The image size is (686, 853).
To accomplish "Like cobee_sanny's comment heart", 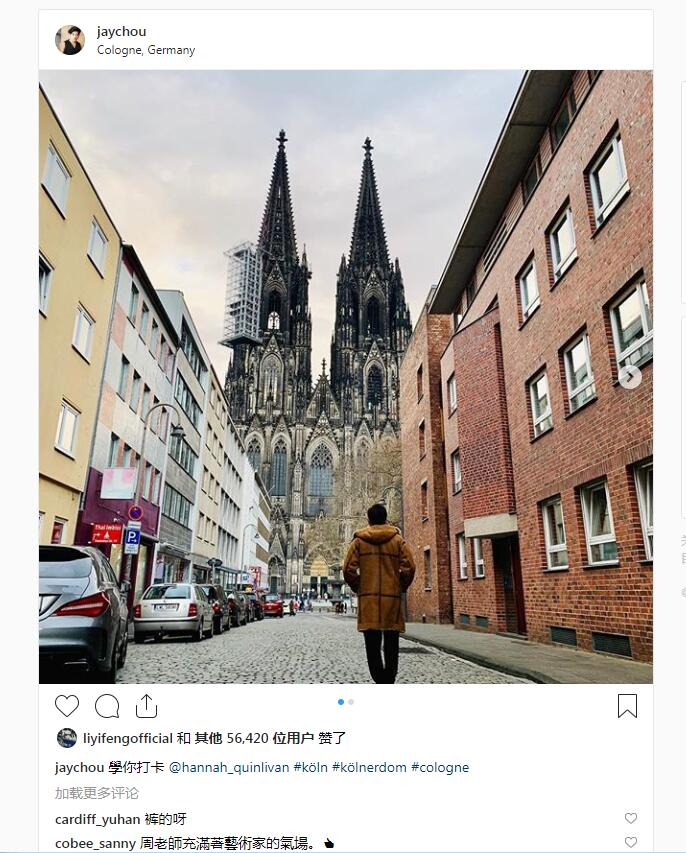I will tap(631, 843).
